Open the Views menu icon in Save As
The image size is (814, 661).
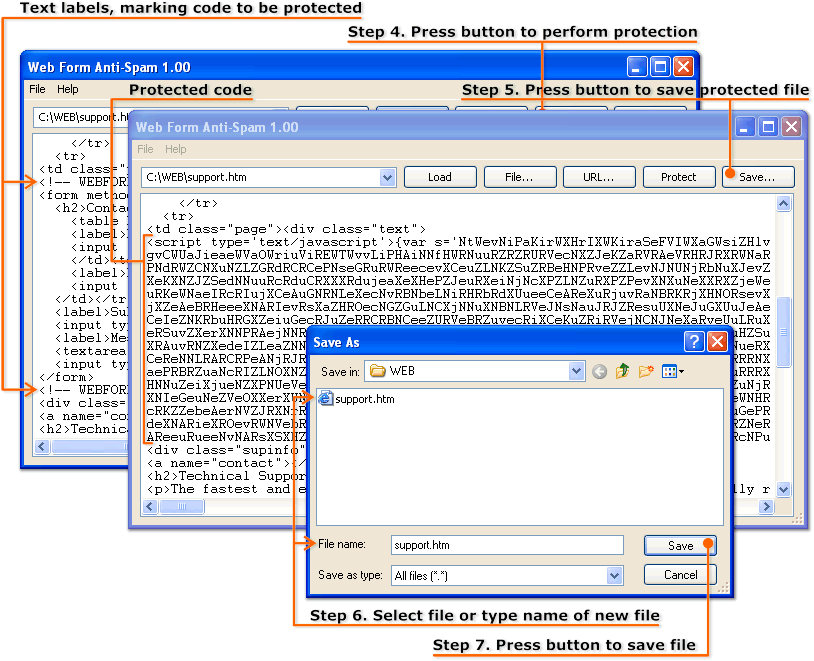point(672,371)
